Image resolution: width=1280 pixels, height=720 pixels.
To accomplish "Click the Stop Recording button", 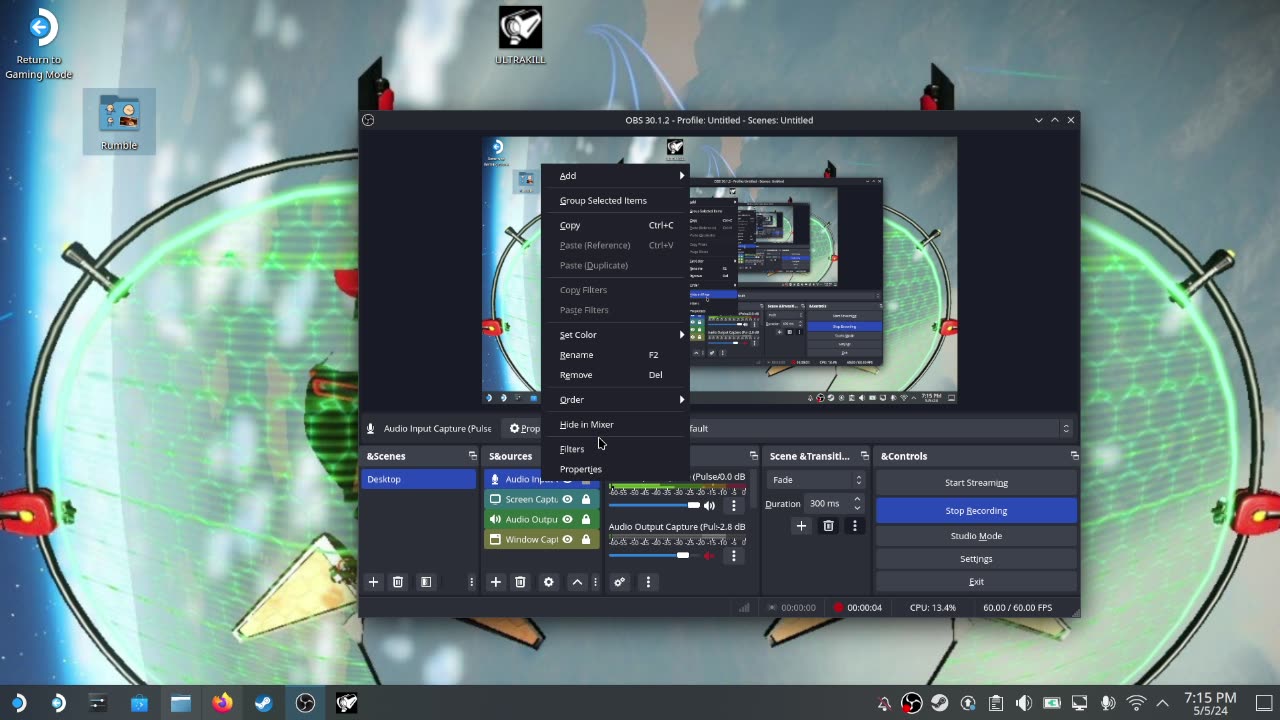I will pos(976,511).
